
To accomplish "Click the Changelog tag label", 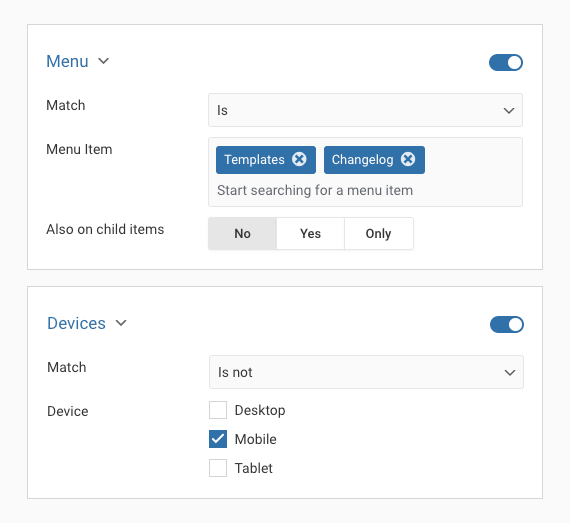I will coord(362,160).
